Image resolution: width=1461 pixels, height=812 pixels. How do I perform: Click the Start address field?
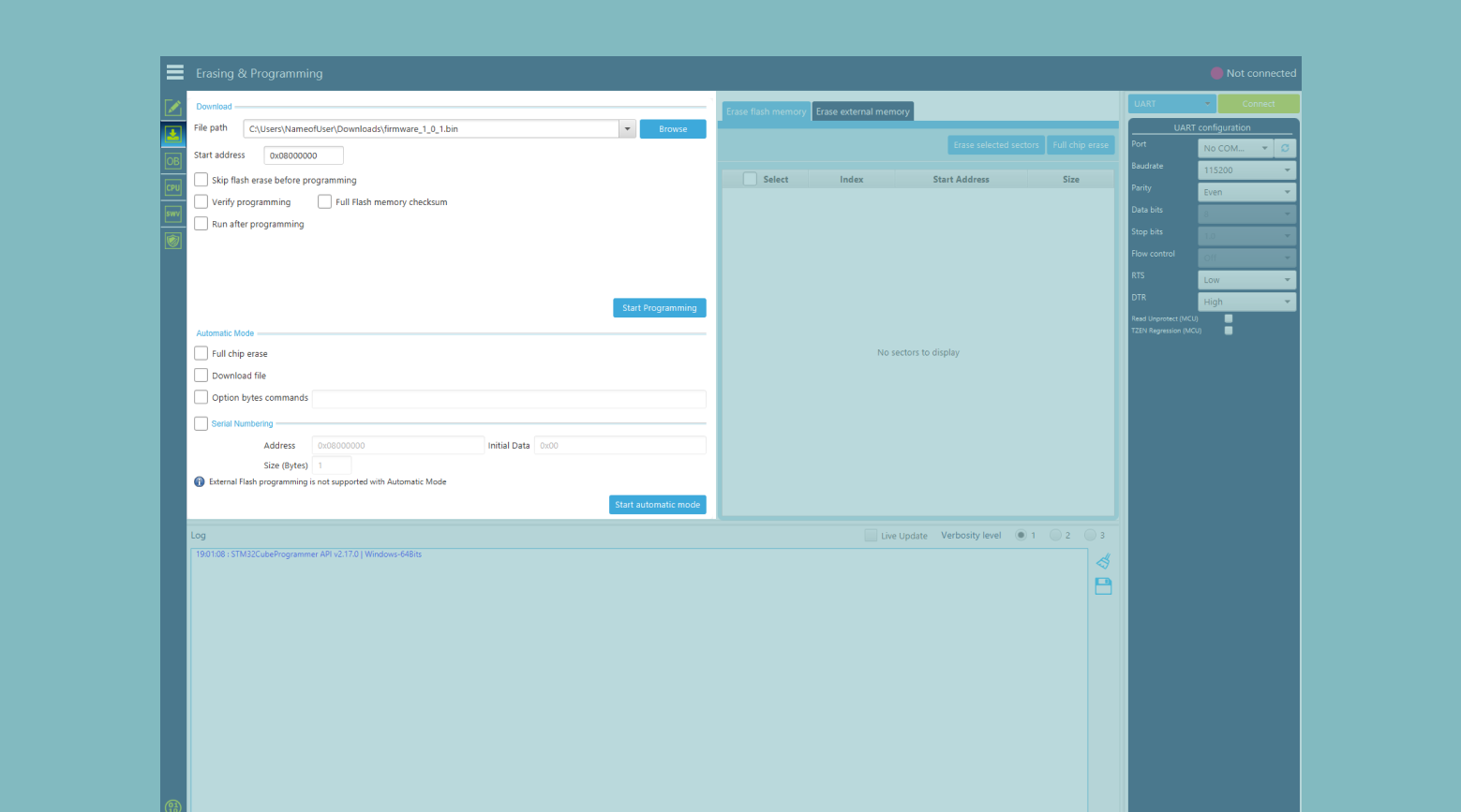[304, 155]
